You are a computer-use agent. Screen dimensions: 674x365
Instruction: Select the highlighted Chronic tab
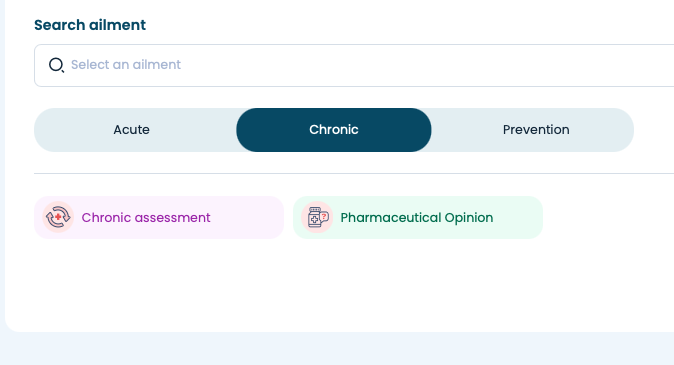[x=334, y=130]
